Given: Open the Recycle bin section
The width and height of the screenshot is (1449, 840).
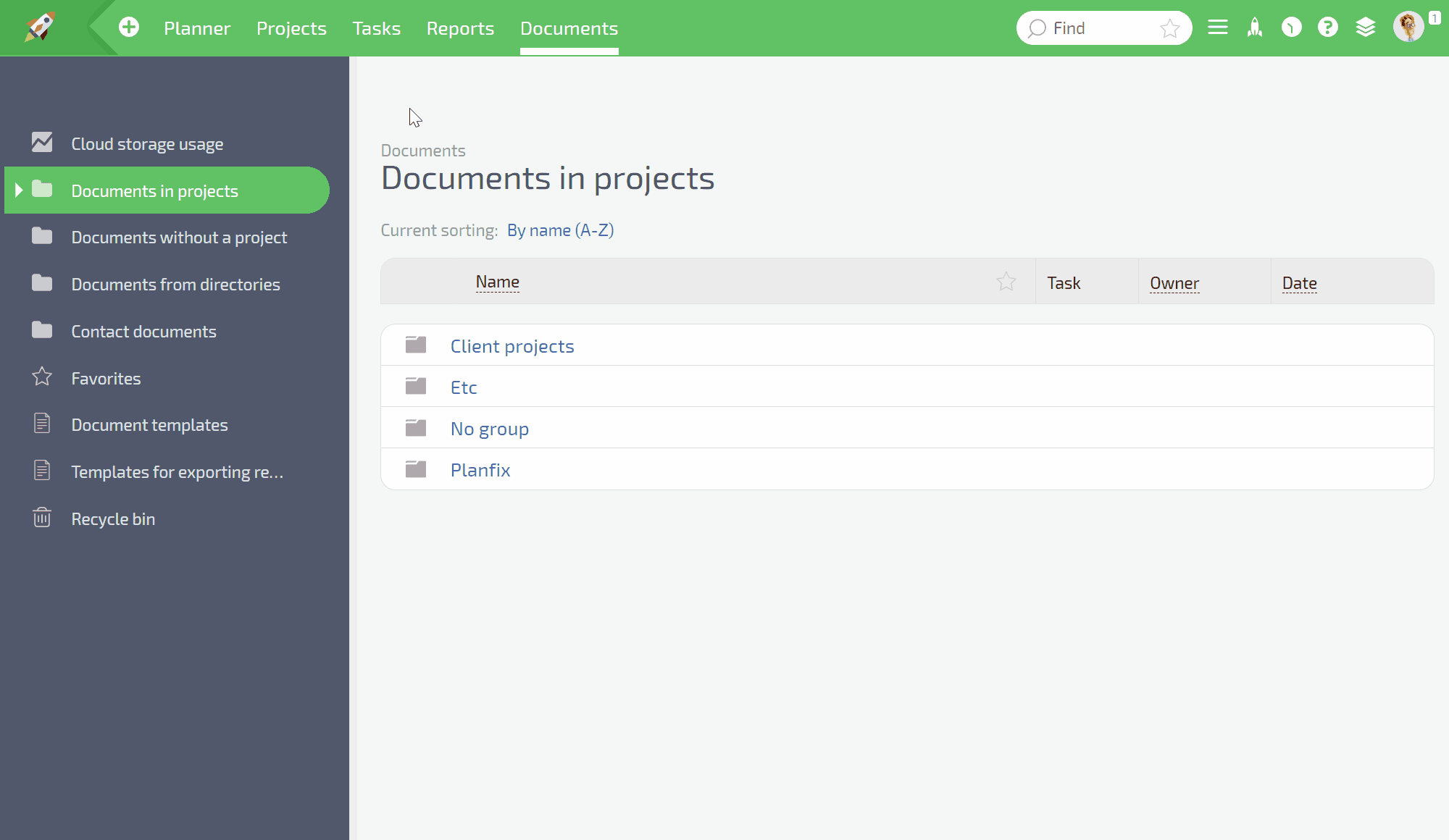Looking at the screenshot, I should [x=113, y=518].
